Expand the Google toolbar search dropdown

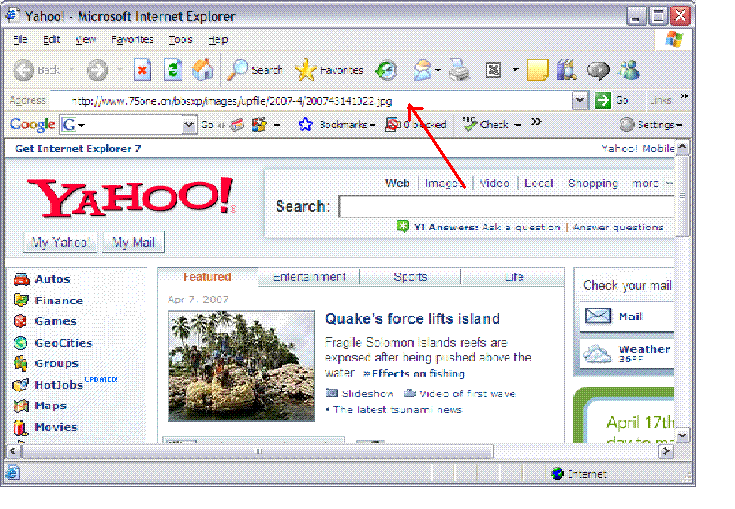pyautogui.click(x=189, y=125)
